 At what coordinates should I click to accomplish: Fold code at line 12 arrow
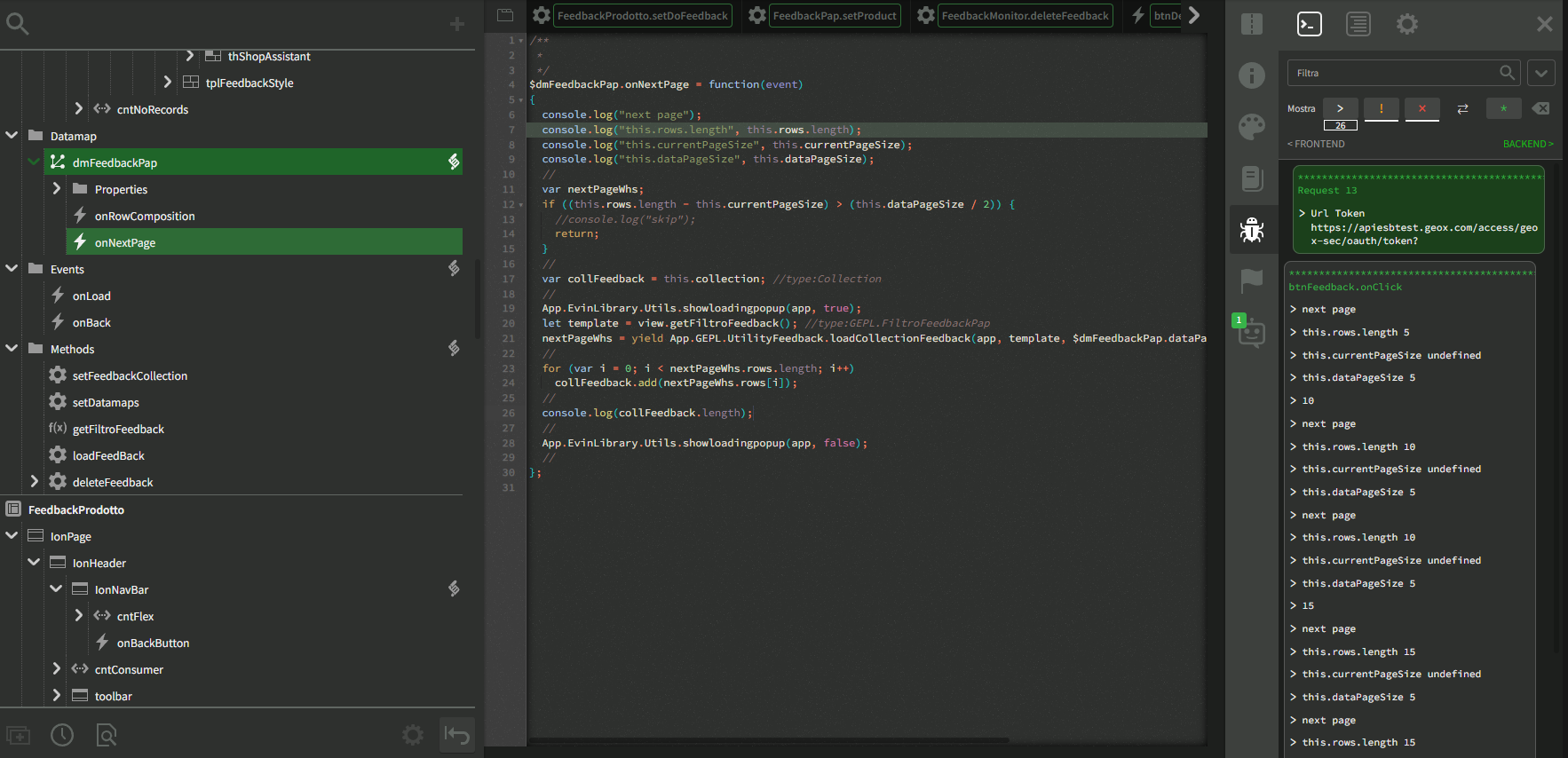coord(521,205)
